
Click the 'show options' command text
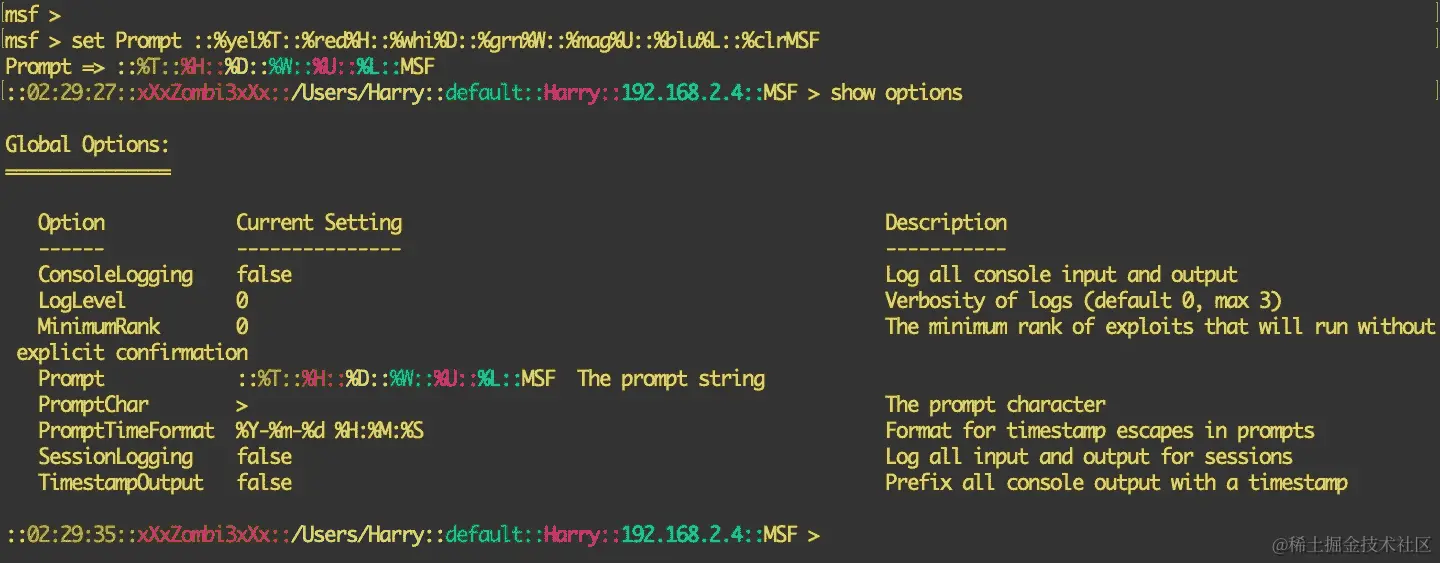(x=896, y=93)
